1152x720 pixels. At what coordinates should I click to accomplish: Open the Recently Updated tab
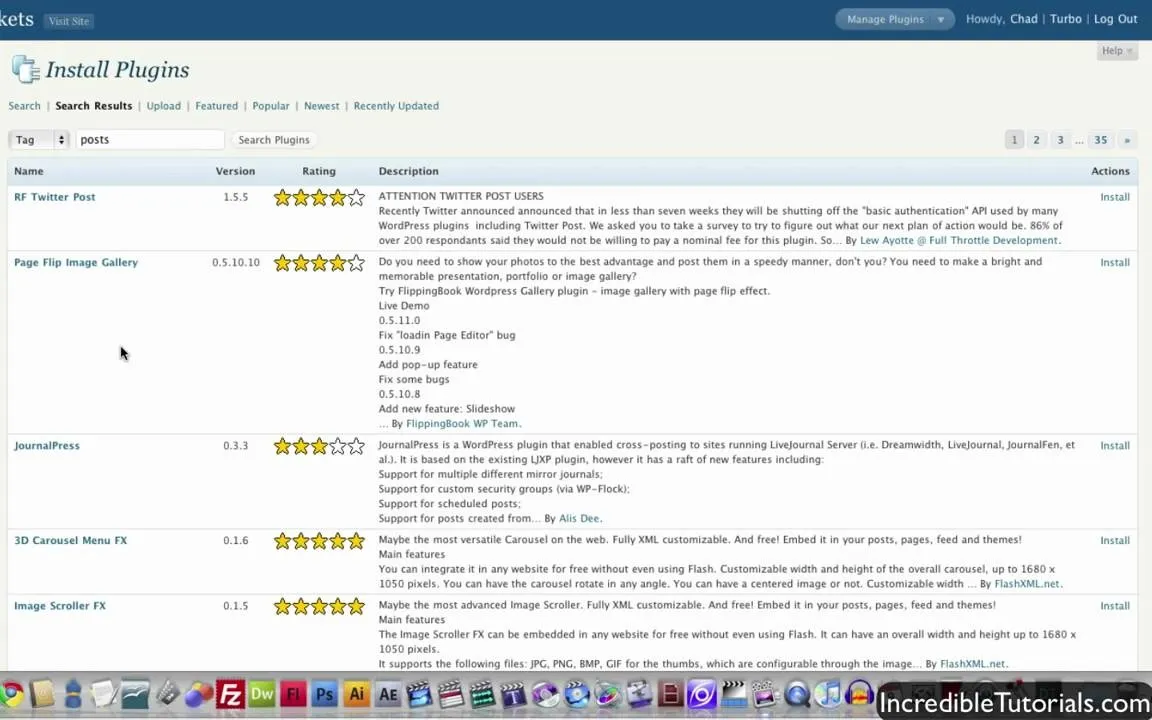396,106
